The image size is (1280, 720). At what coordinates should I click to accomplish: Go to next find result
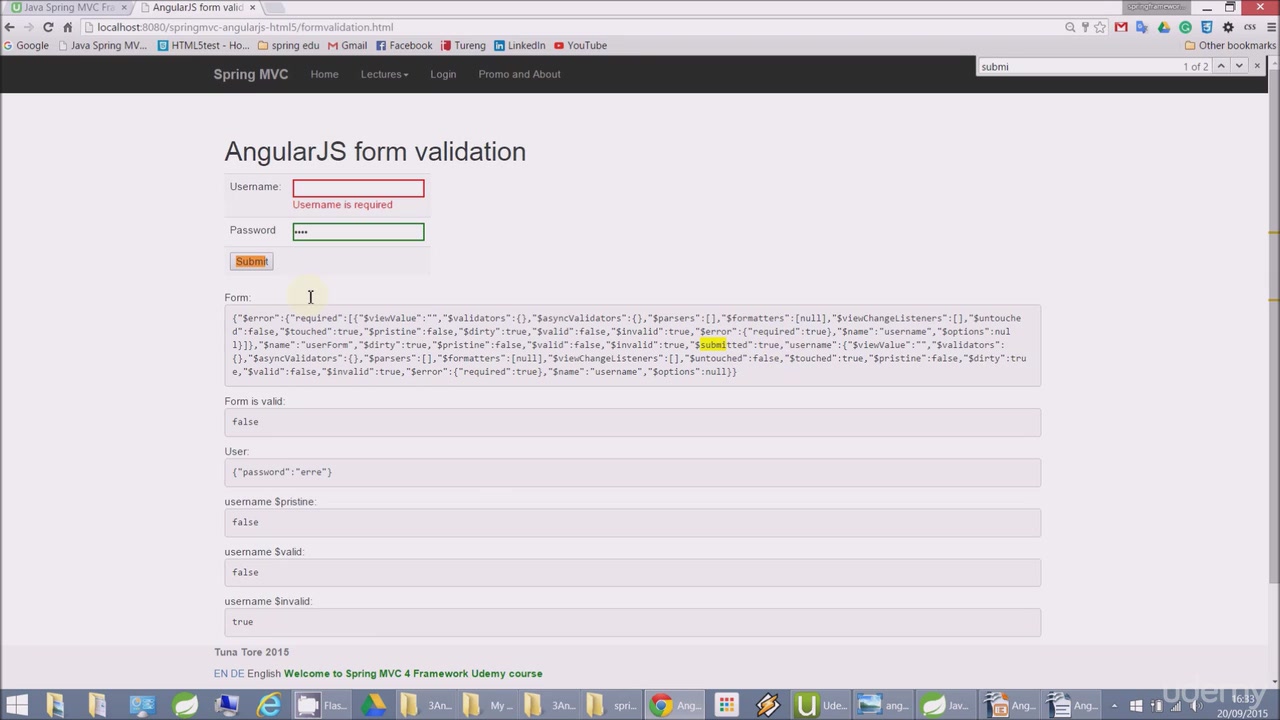(x=1239, y=66)
